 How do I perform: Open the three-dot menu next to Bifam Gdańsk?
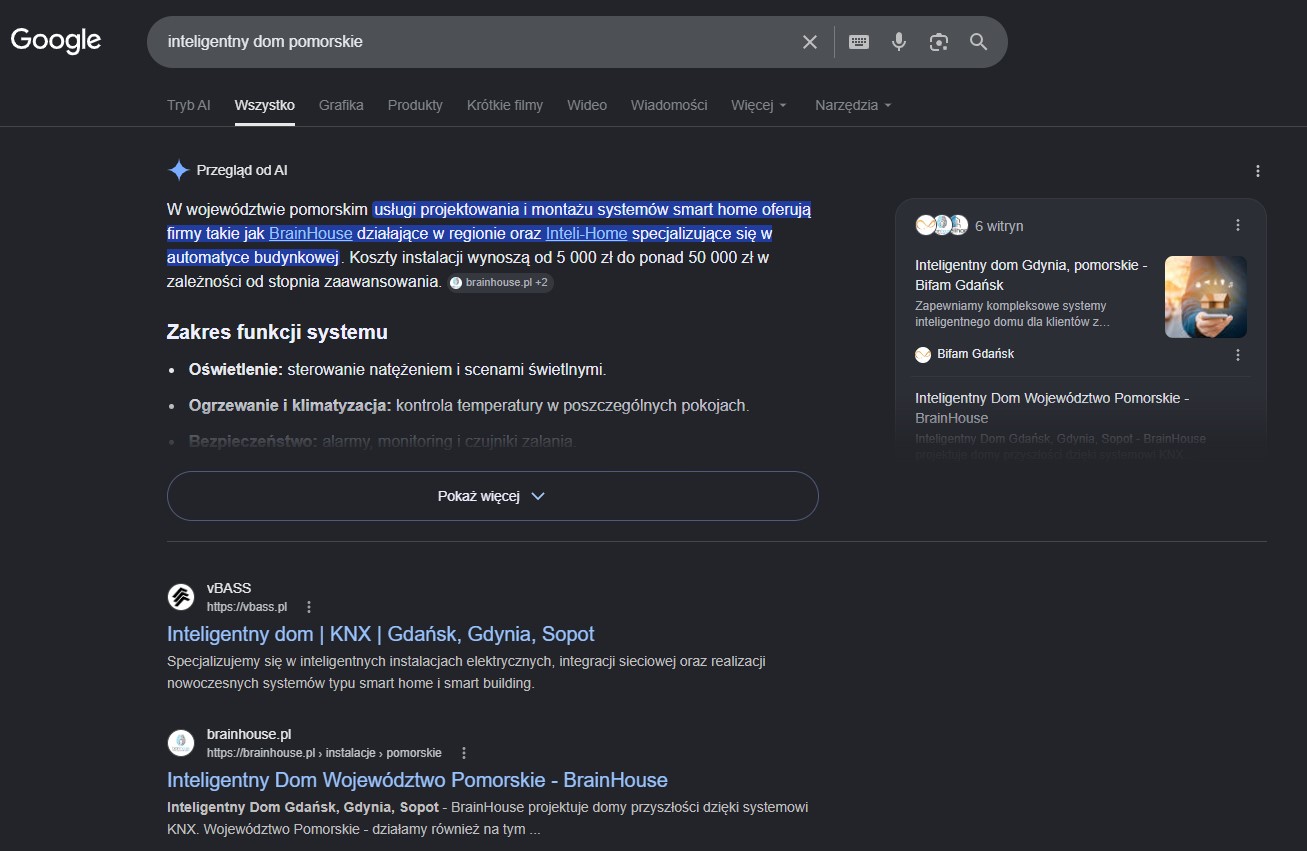click(x=1238, y=355)
